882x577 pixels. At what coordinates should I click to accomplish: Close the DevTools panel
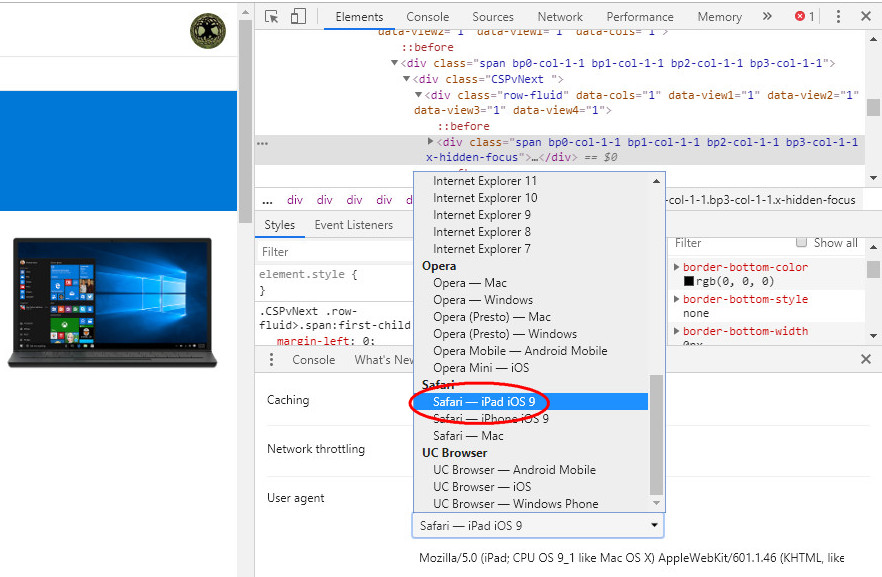866,16
